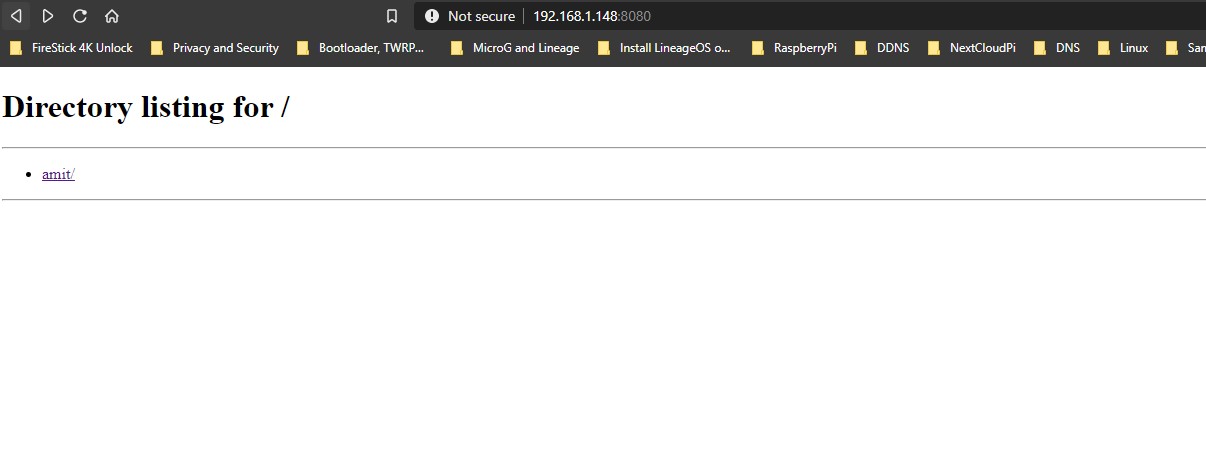Open the browser home page
This screenshot has width=1206, height=452.
click(112, 16)
